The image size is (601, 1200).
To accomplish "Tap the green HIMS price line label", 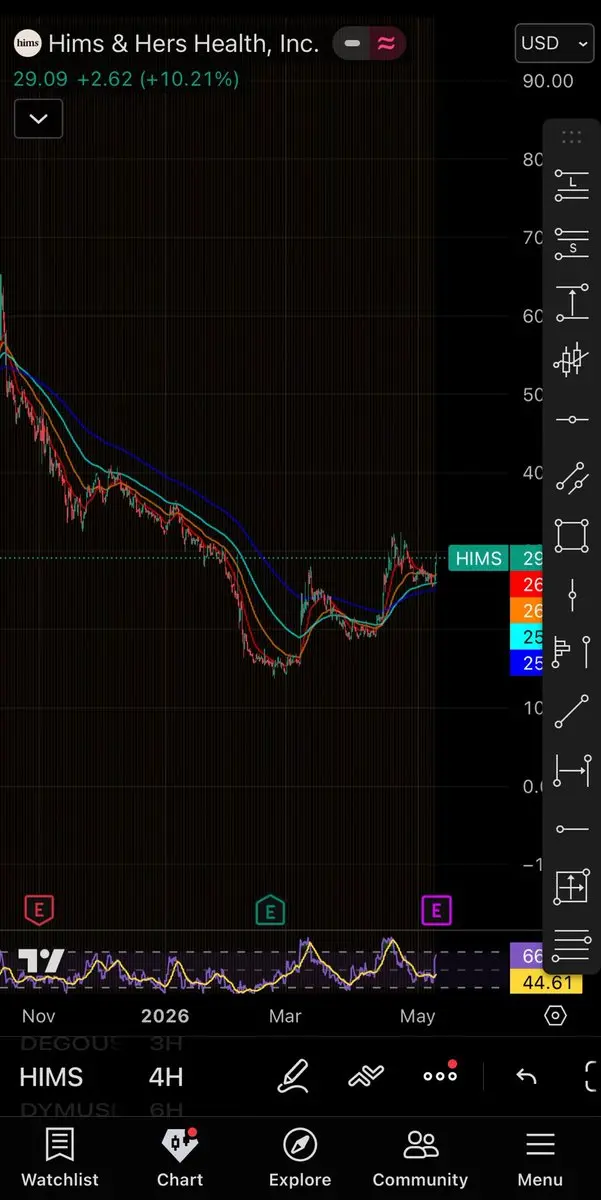I will point(477,558).
